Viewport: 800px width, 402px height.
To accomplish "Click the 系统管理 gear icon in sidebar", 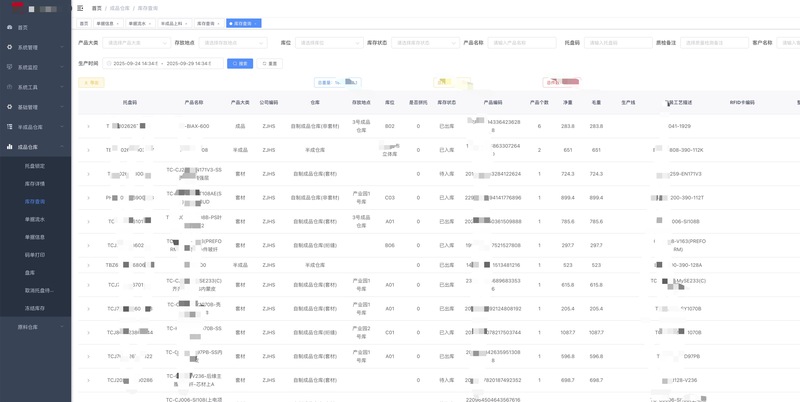I will pos(10,47).
